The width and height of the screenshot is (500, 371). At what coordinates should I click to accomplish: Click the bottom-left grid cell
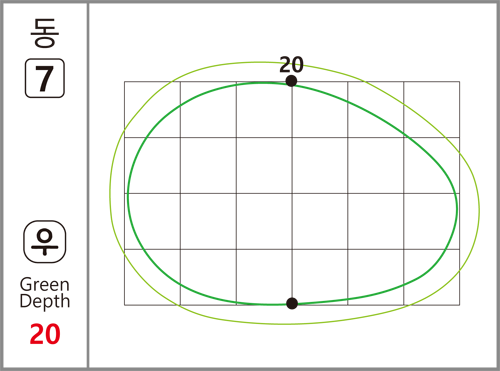(x=152, y=277)
